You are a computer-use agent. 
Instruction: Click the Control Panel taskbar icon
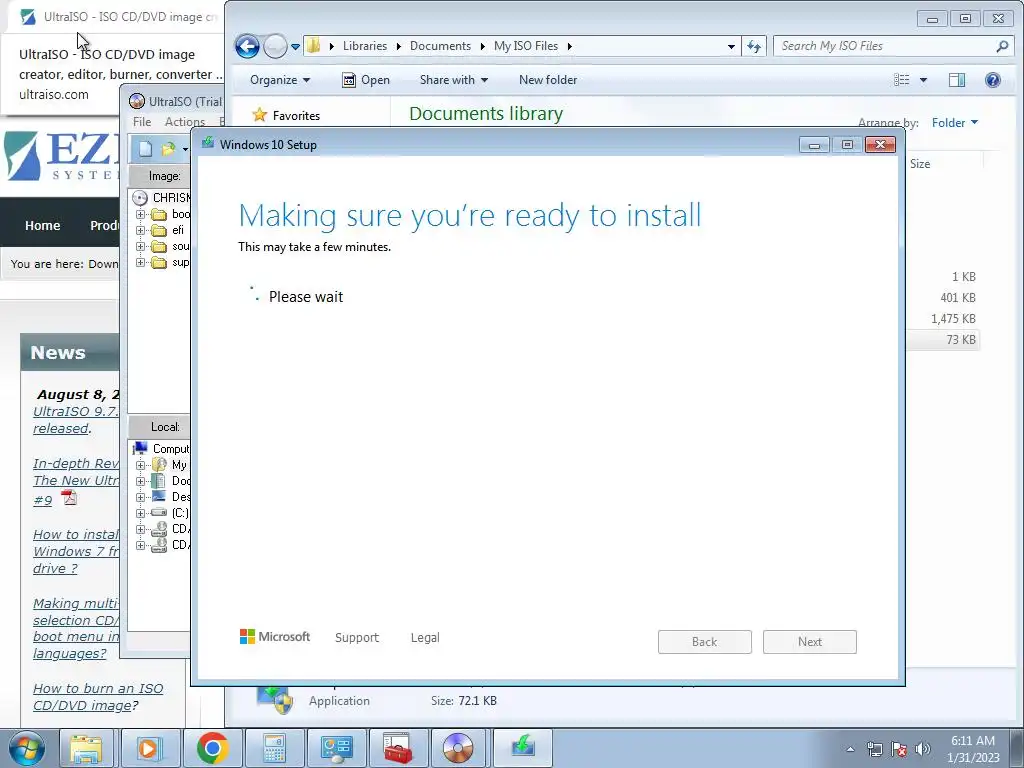336,748
